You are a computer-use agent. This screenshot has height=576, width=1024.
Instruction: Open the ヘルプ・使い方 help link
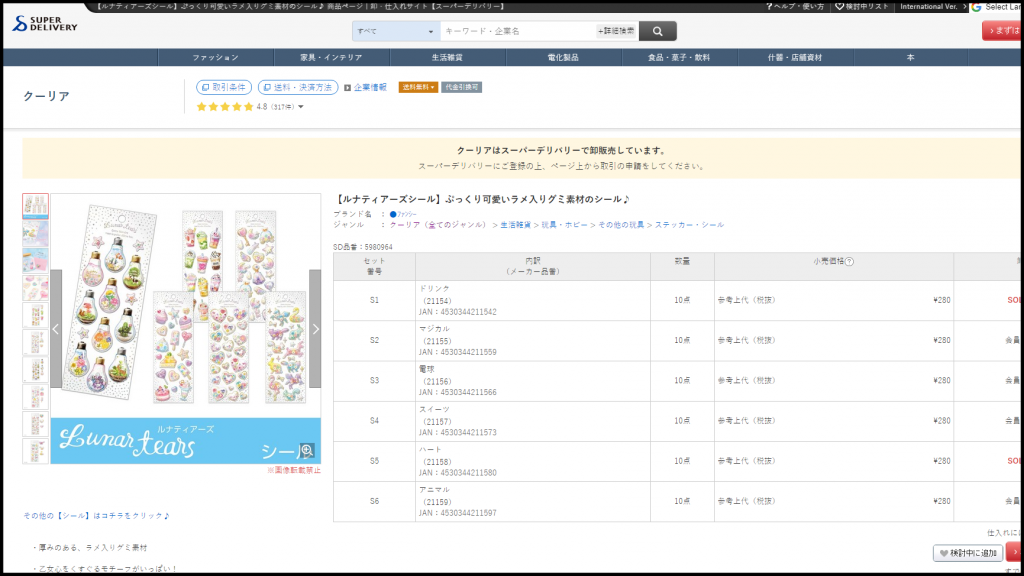point(795,7)
